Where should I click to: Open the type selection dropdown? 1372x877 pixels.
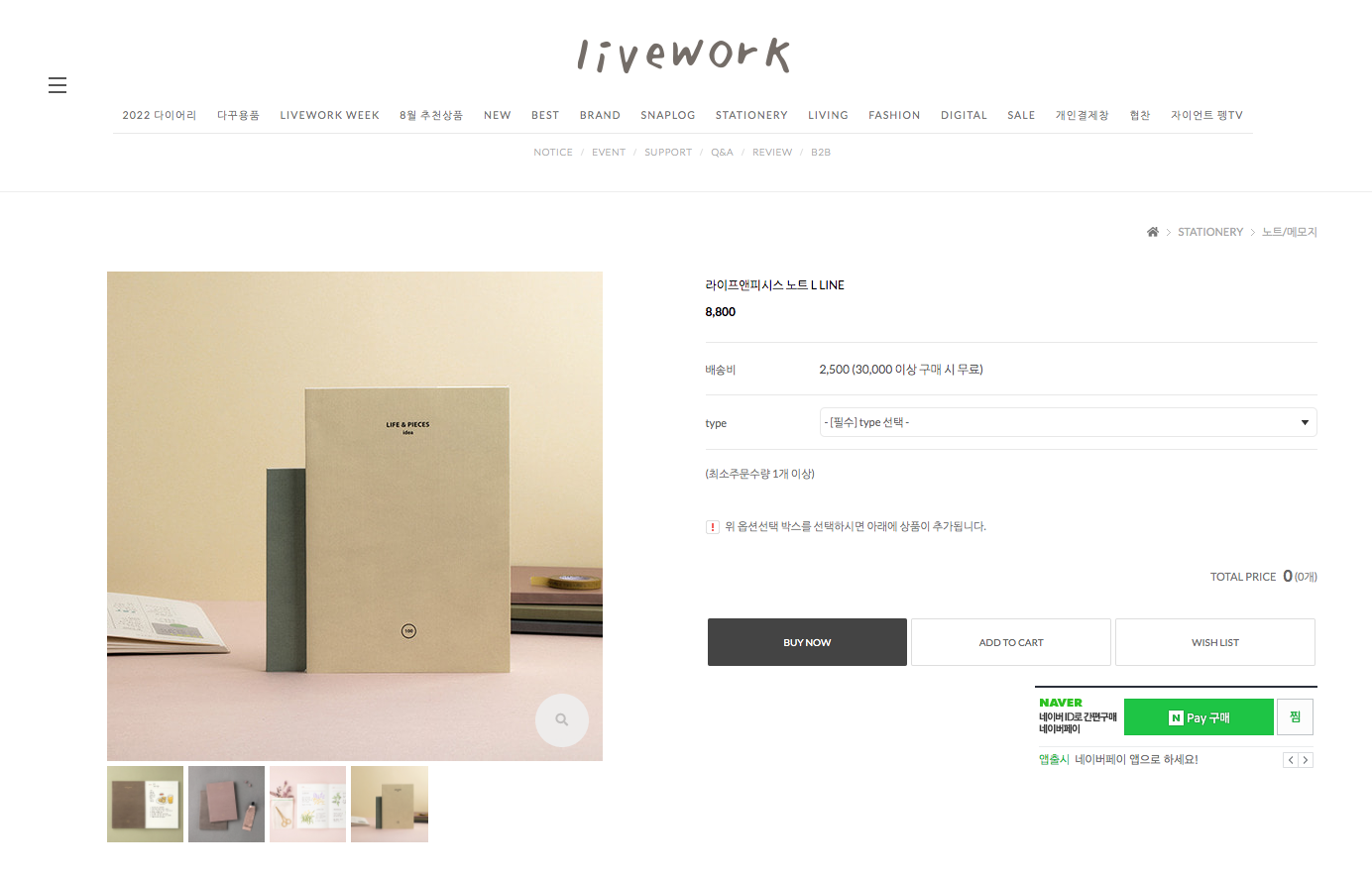1068,422
